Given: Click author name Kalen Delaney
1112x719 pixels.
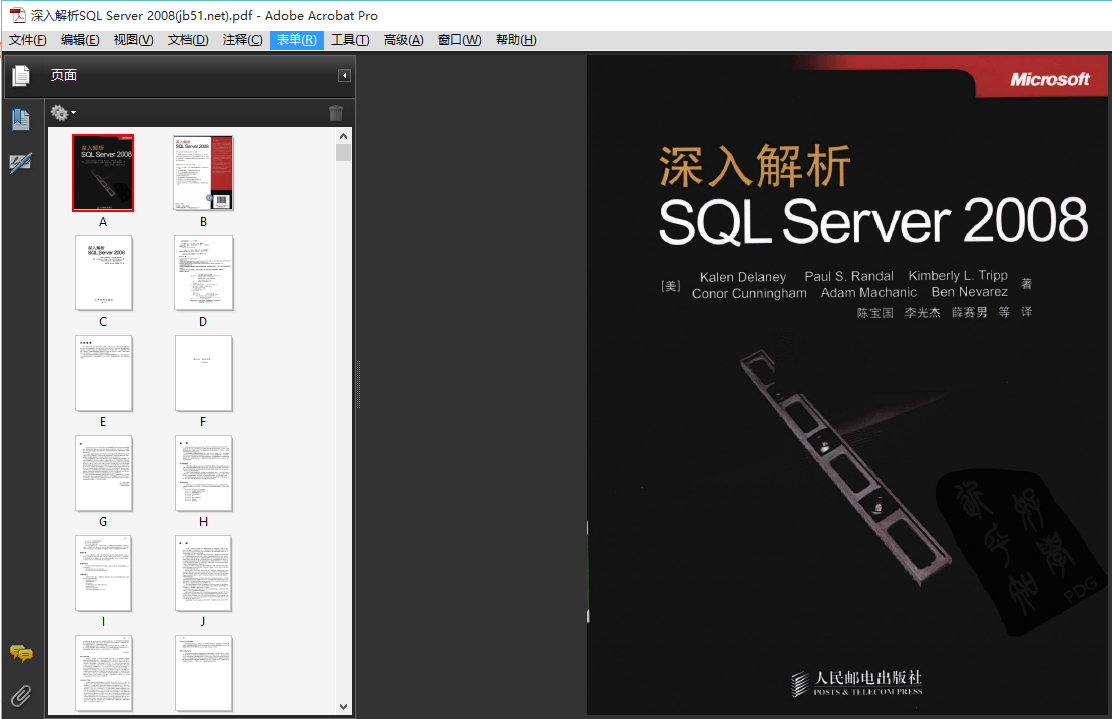Looking at the screenshot, I should coord(743,277).
